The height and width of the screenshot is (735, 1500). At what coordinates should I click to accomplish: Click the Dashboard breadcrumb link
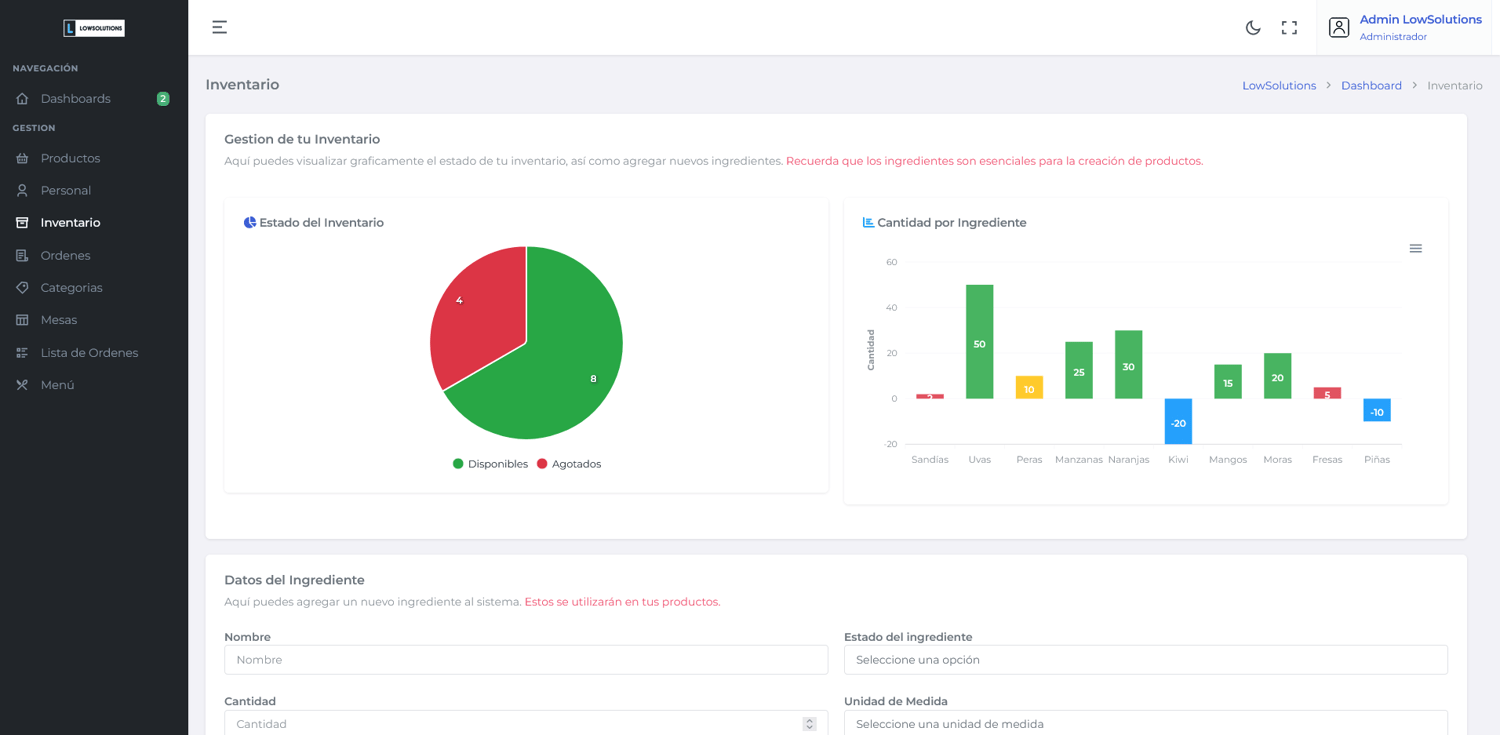1371,86
